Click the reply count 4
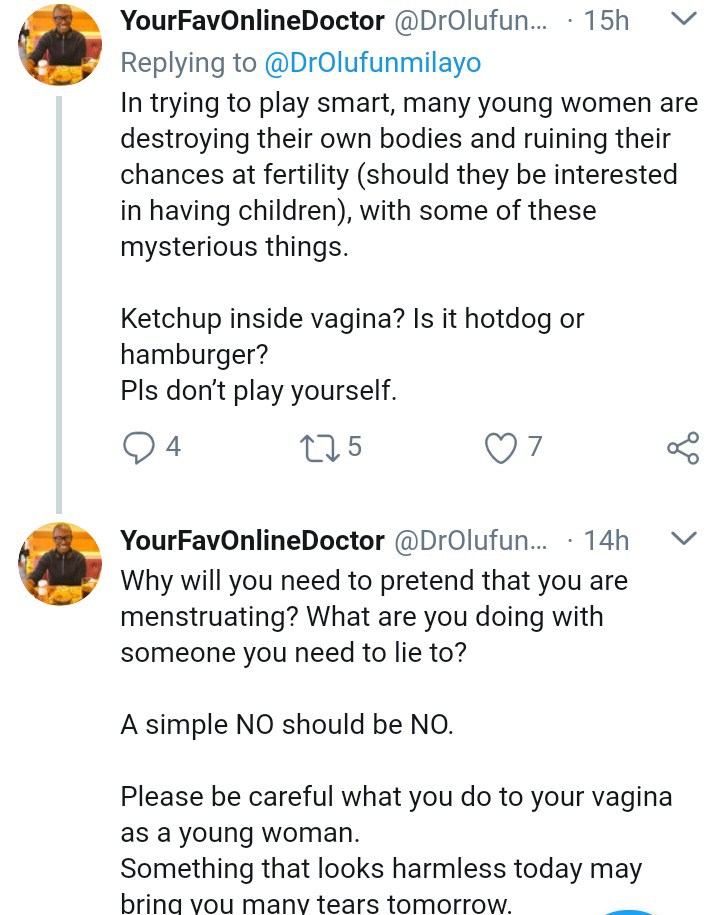720x915 pixels. click(173, 447)
